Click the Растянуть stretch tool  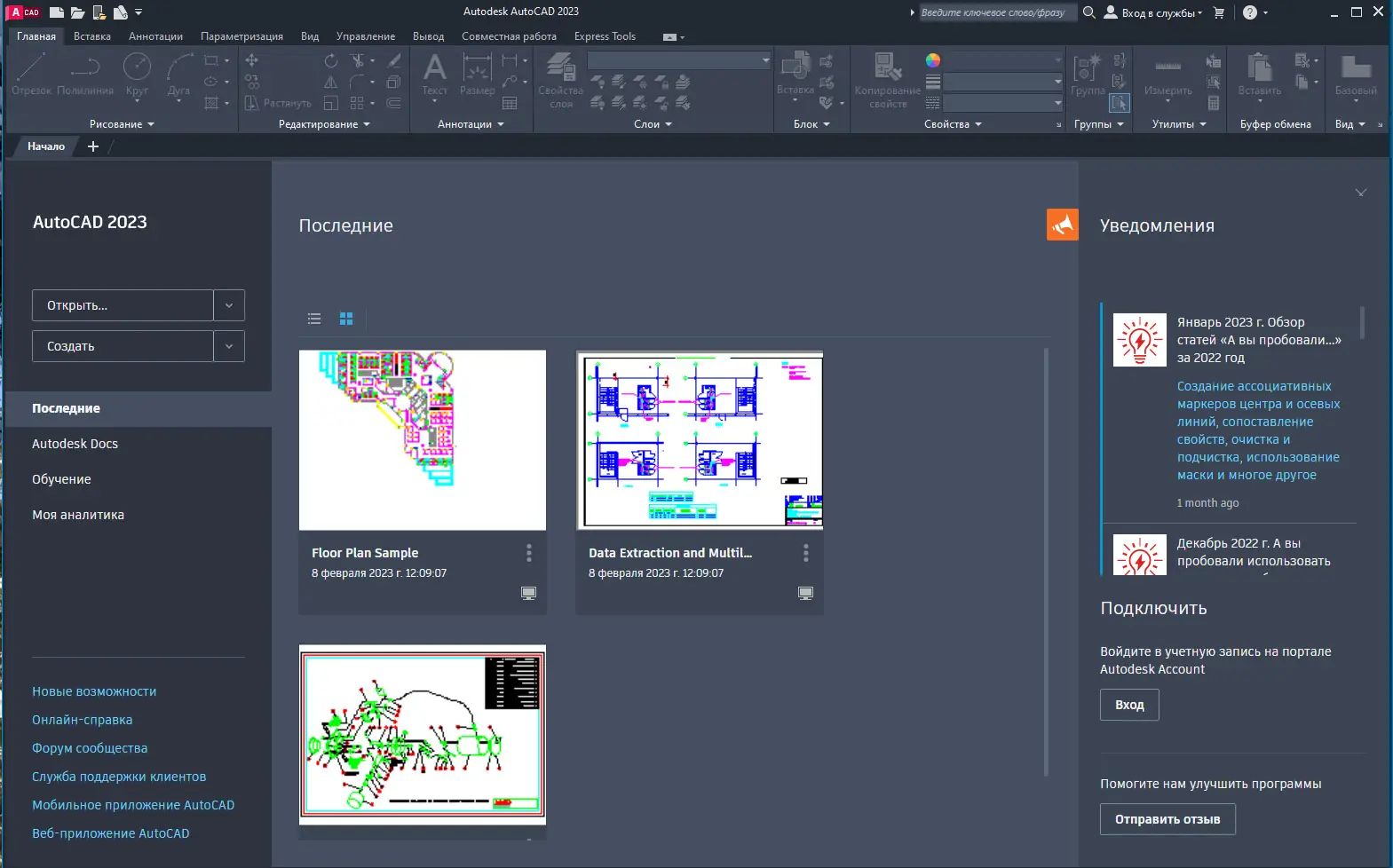click(278, 103)
